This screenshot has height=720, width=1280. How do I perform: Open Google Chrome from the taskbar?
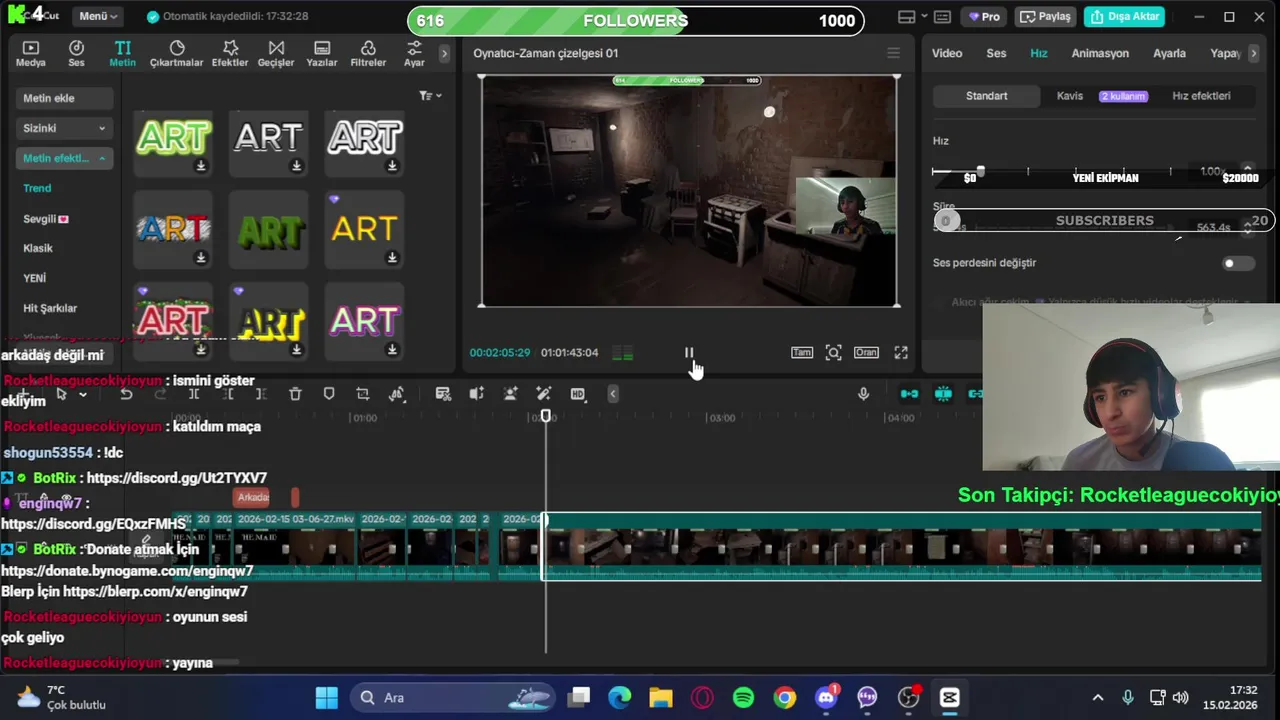784,698
